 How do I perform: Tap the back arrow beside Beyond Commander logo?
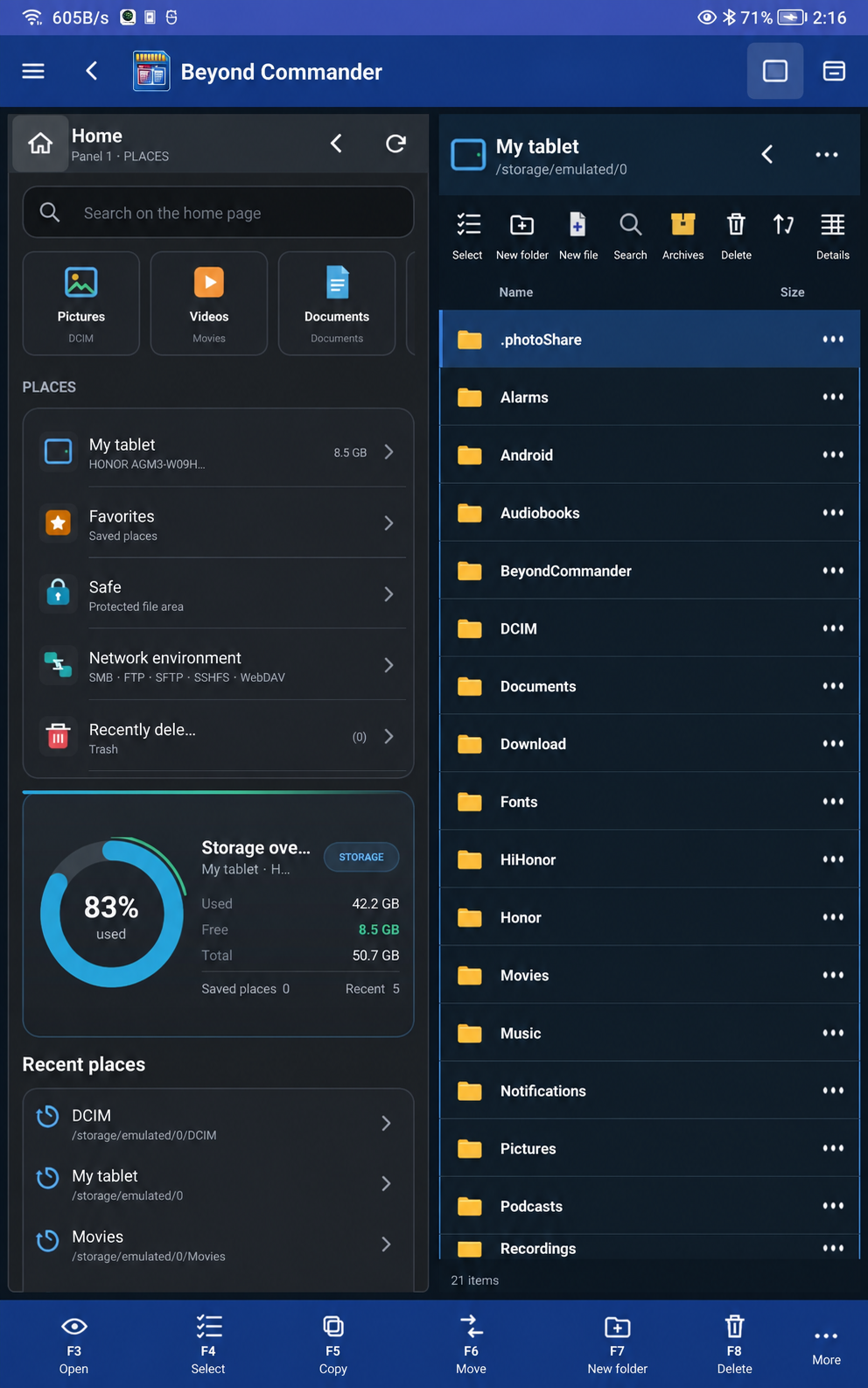coord(92,71)
